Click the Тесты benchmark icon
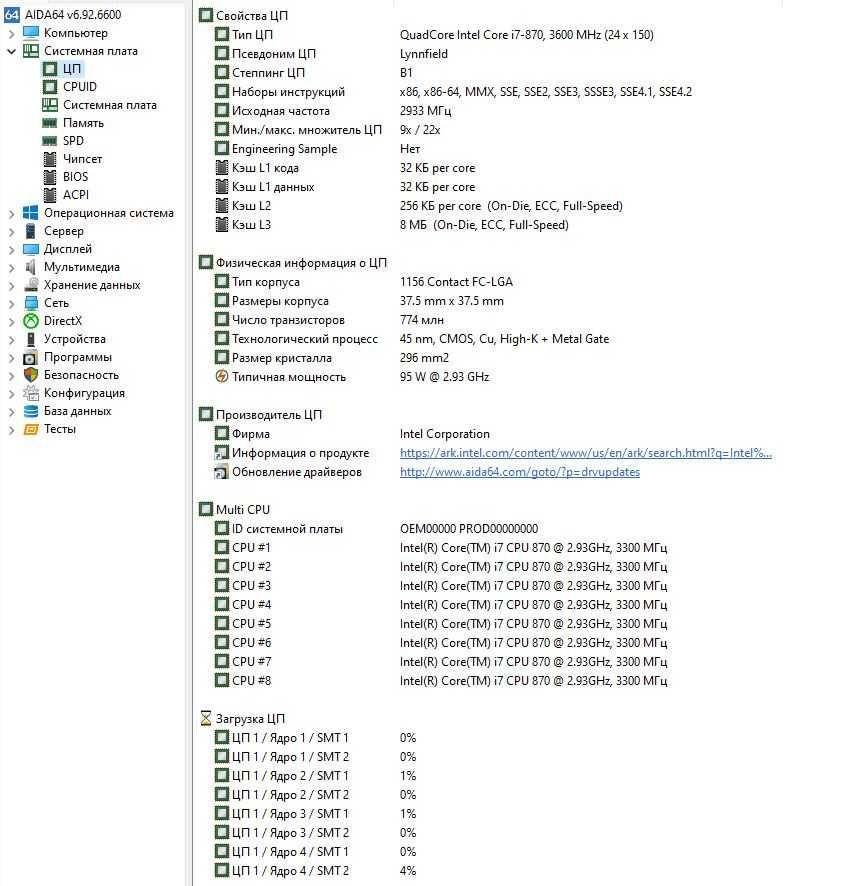This screenshot has width=841, height=886. tap(31, 429)
